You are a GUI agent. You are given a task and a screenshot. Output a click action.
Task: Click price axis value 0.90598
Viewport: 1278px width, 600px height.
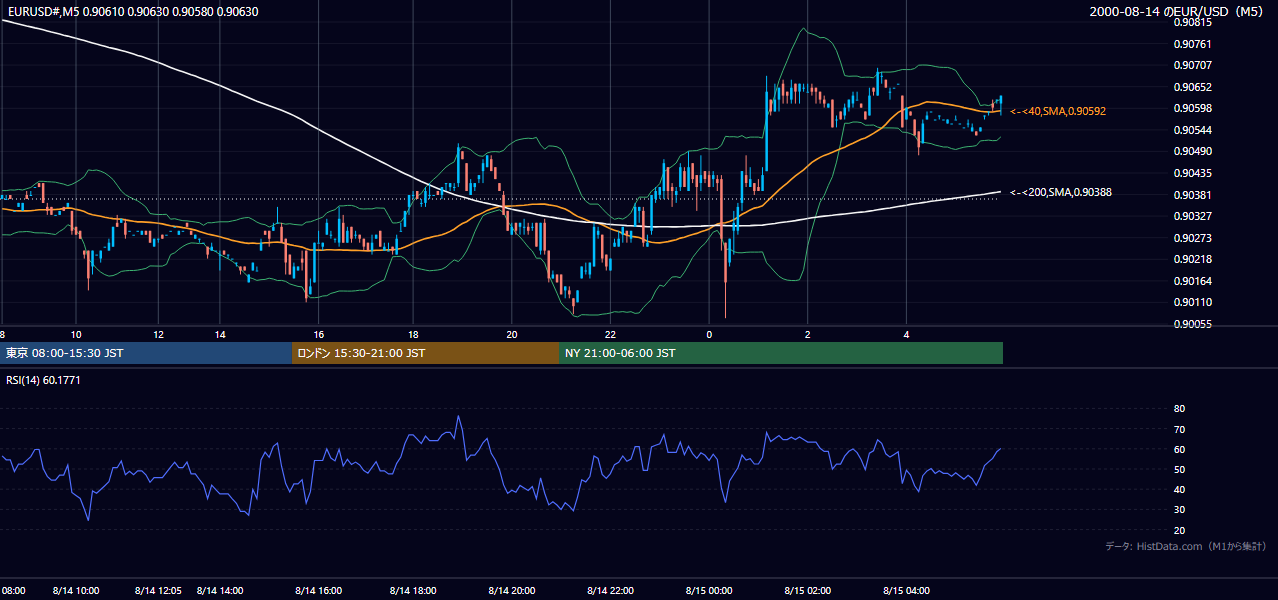click(1192, 108)
